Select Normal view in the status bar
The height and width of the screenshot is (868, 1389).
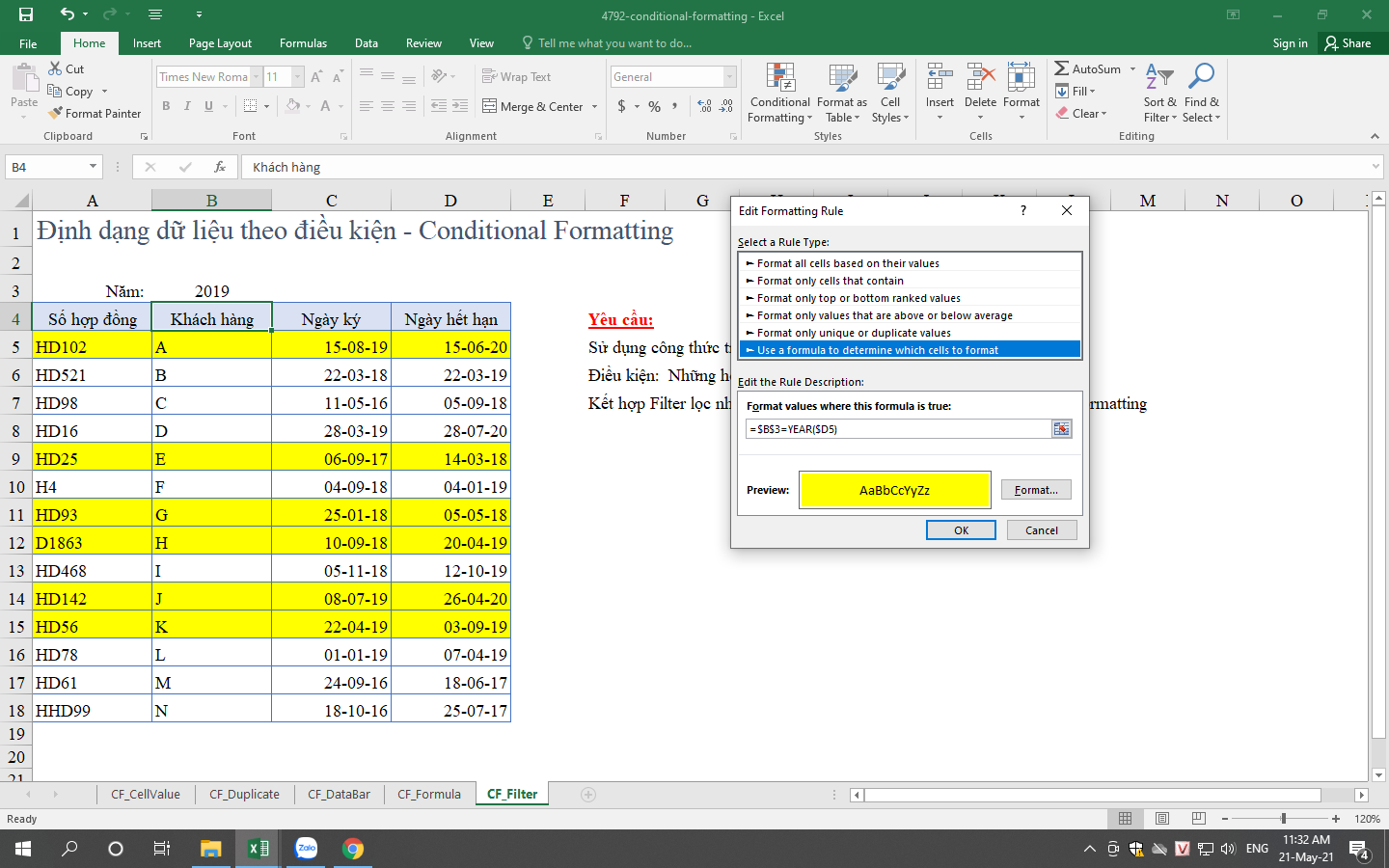1125,819
